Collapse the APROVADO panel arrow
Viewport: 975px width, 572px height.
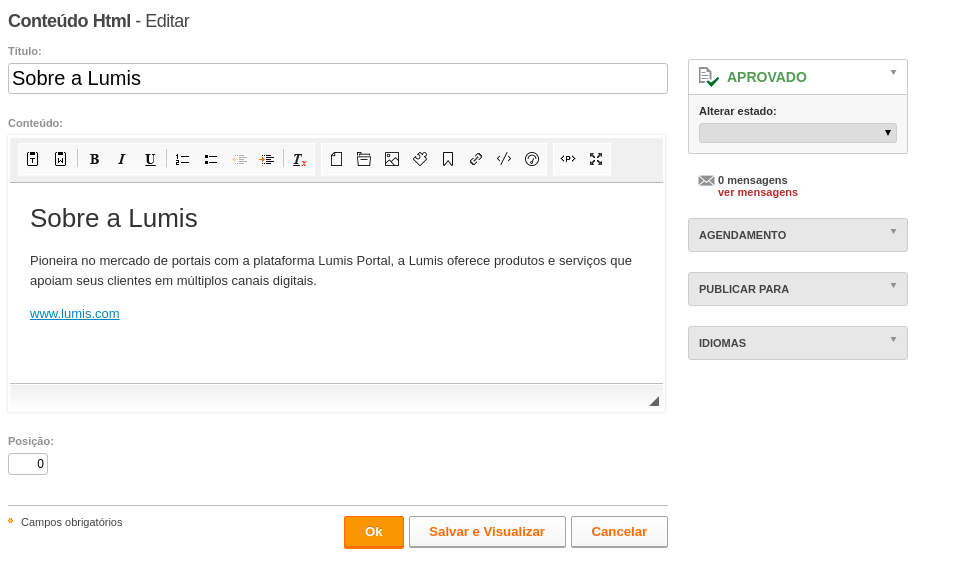893,73
